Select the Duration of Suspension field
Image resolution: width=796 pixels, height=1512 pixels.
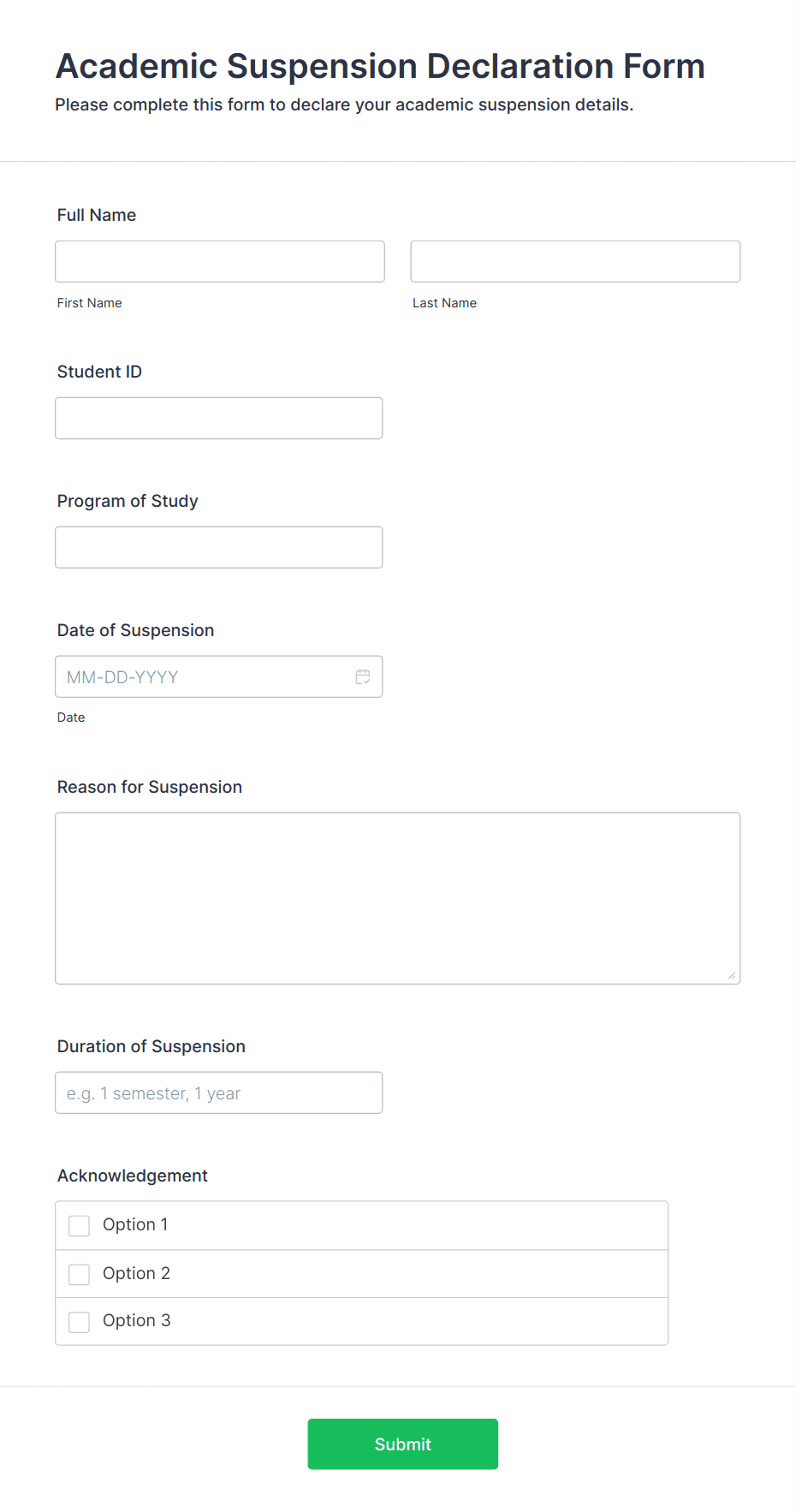coord(219,1092)
